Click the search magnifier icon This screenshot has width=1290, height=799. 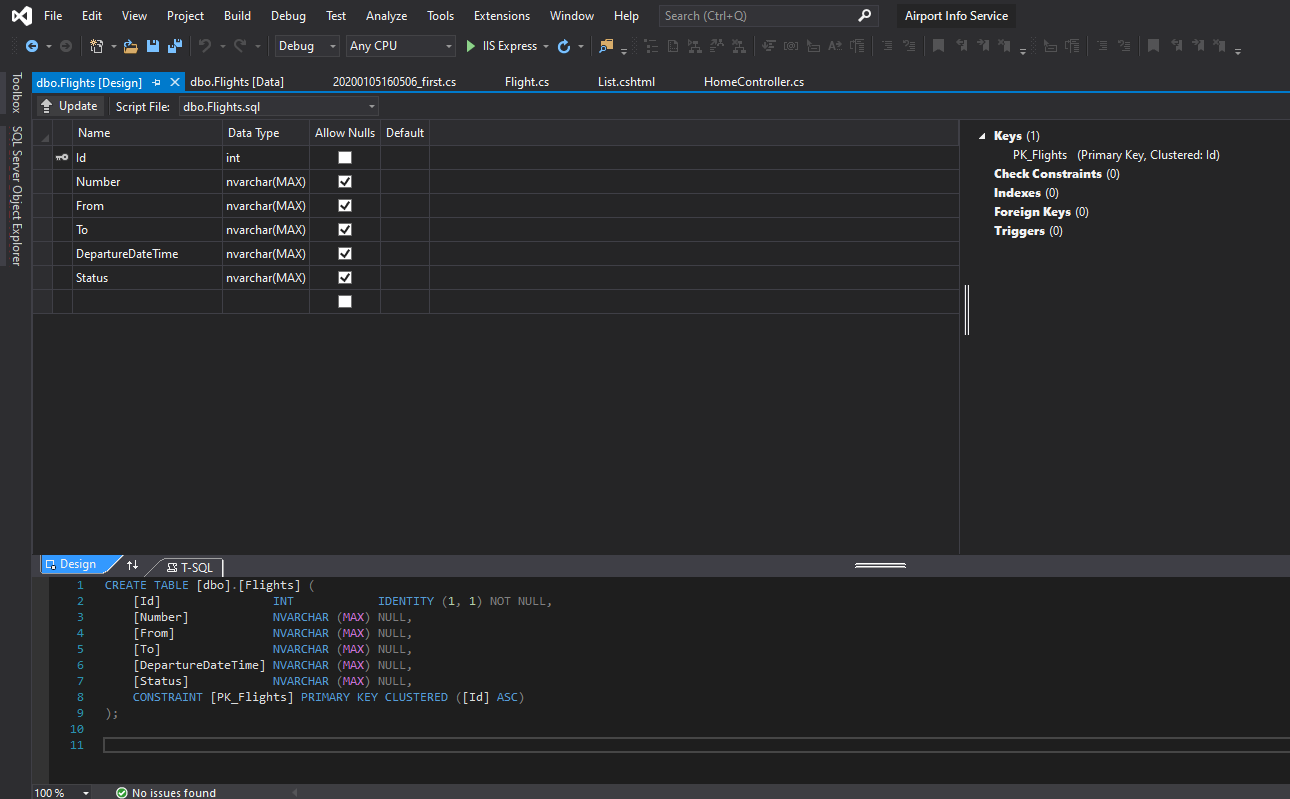[865, 16]
